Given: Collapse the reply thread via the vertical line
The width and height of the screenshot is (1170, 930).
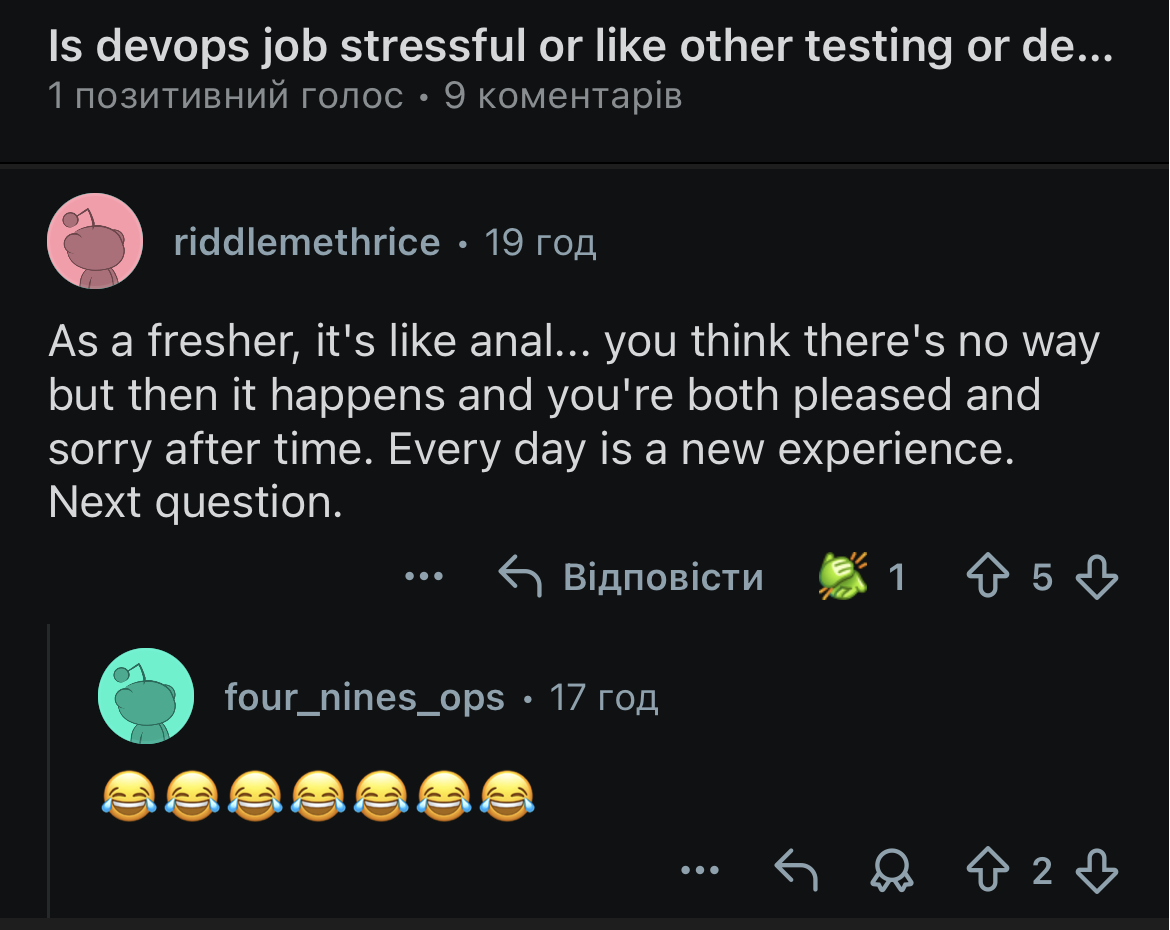Looking at the screenshot, I should 49,770.
